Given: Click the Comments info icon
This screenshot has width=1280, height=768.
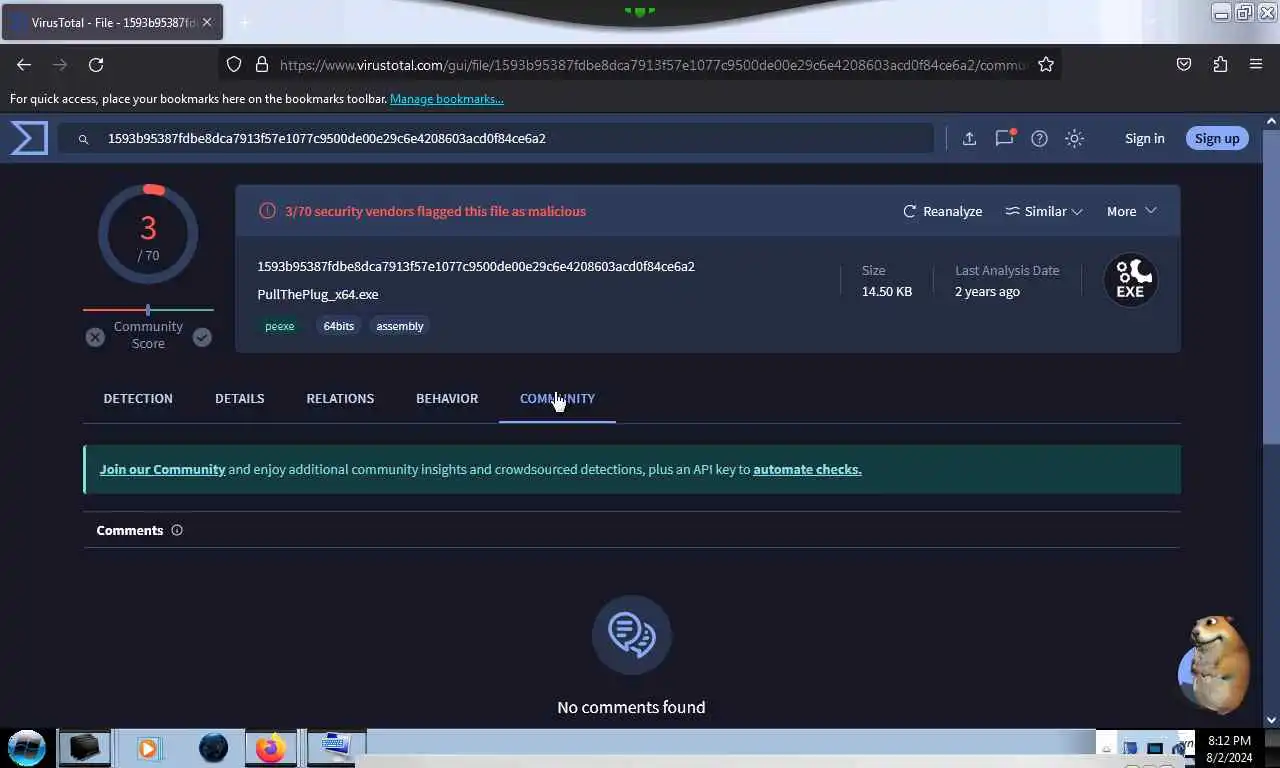Looking at the screenshot, I should [177, 530].
